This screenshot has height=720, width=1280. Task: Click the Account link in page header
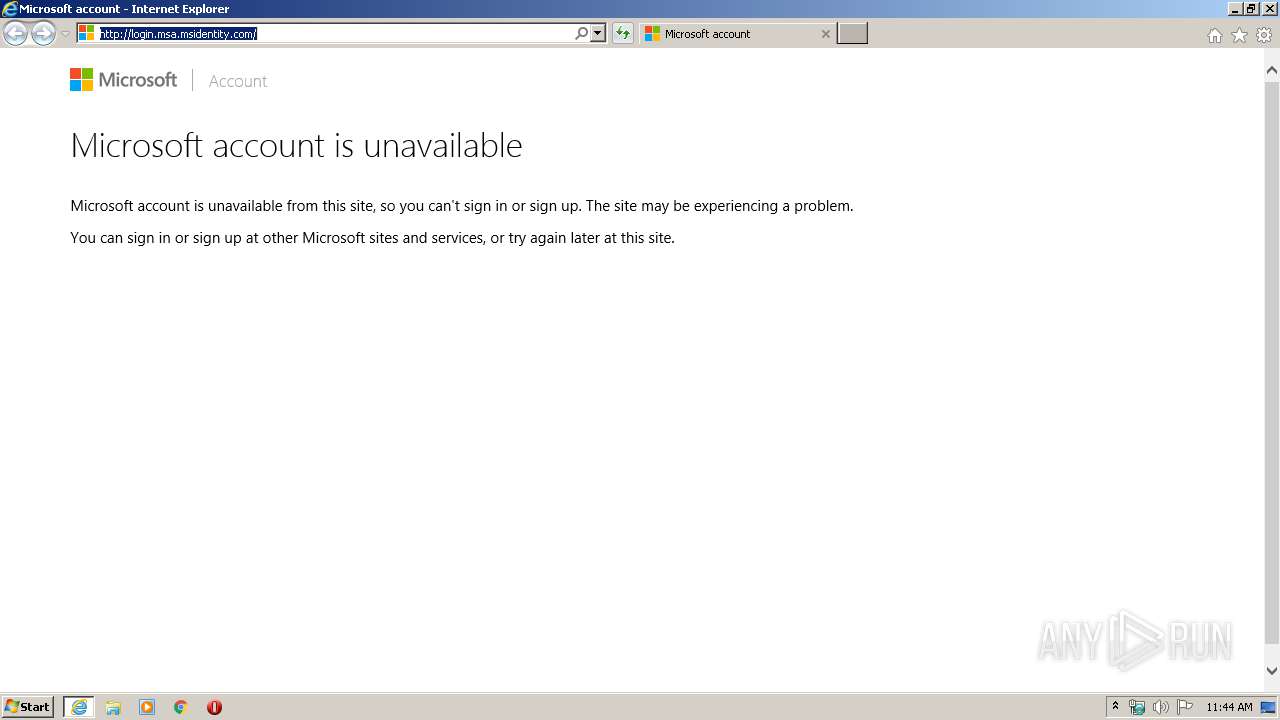click(x=238, y=81)
